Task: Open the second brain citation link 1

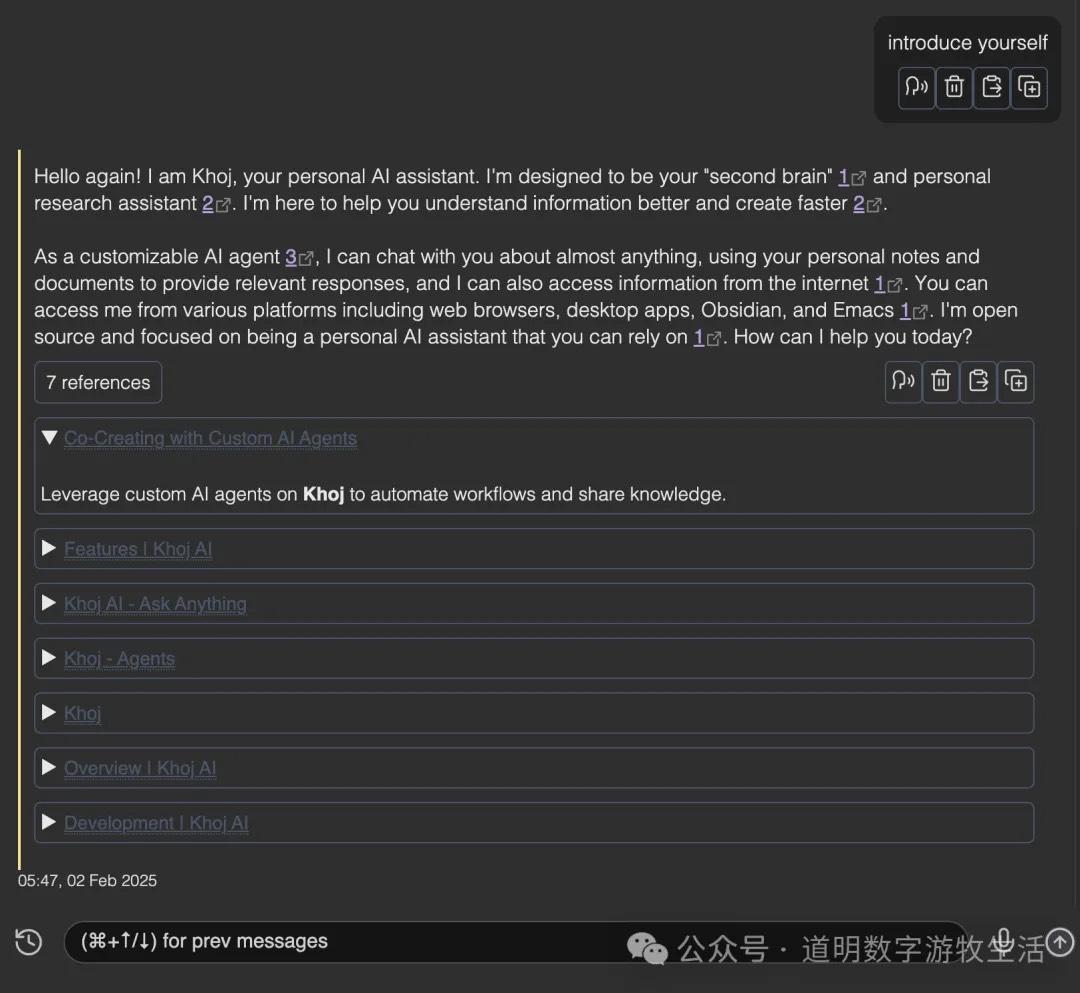Action: click(846, 176)
